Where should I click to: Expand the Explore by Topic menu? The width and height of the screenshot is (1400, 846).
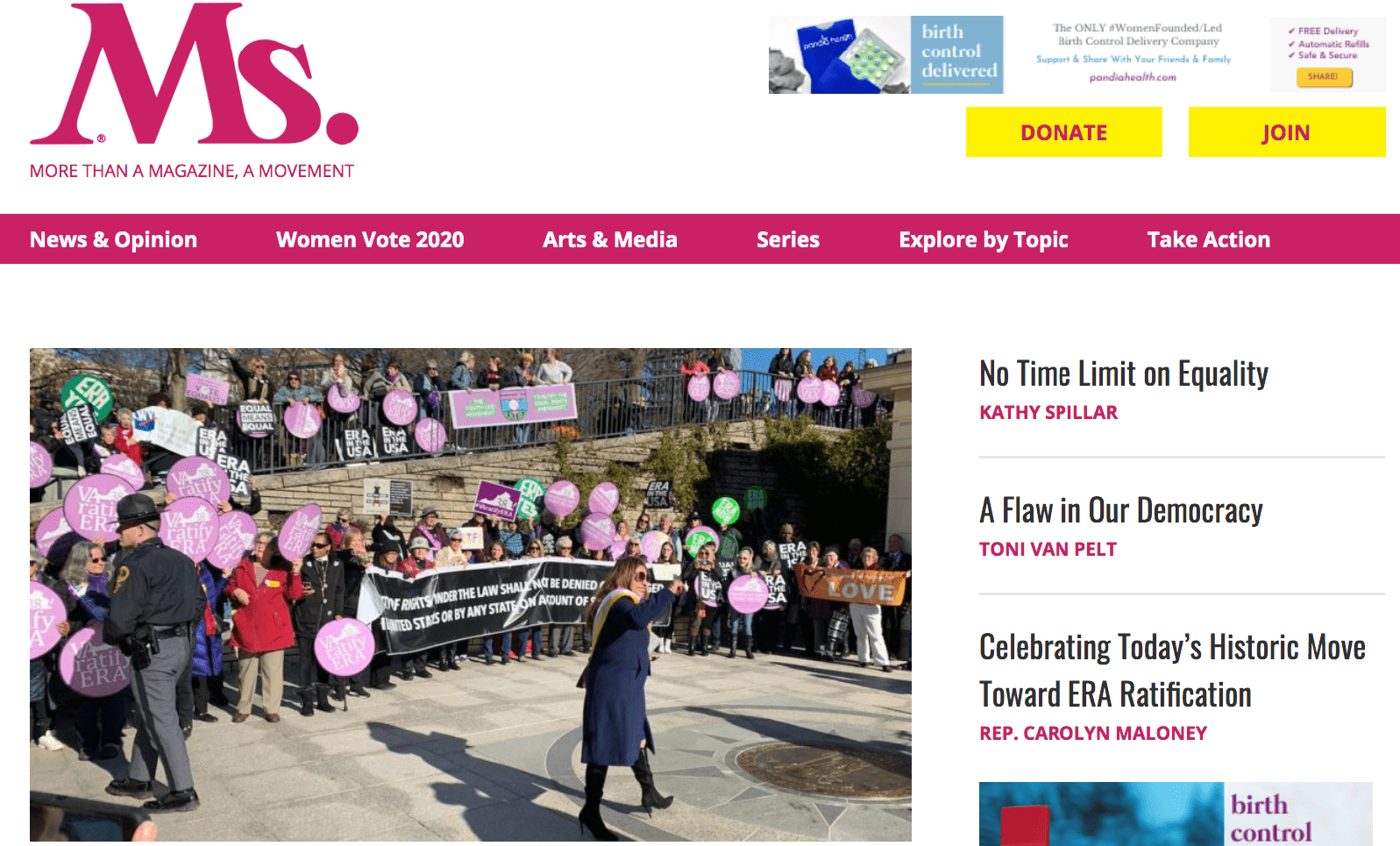[984, 239]
